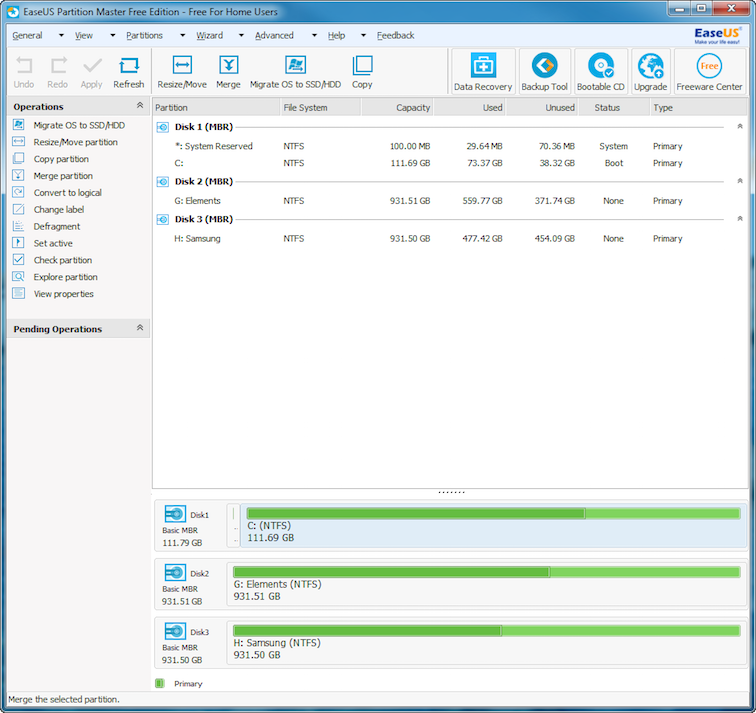Click the Copy toolbar icon
This screenshot has height=713, width=756.
pyautogui.click(x=362, y=73)
